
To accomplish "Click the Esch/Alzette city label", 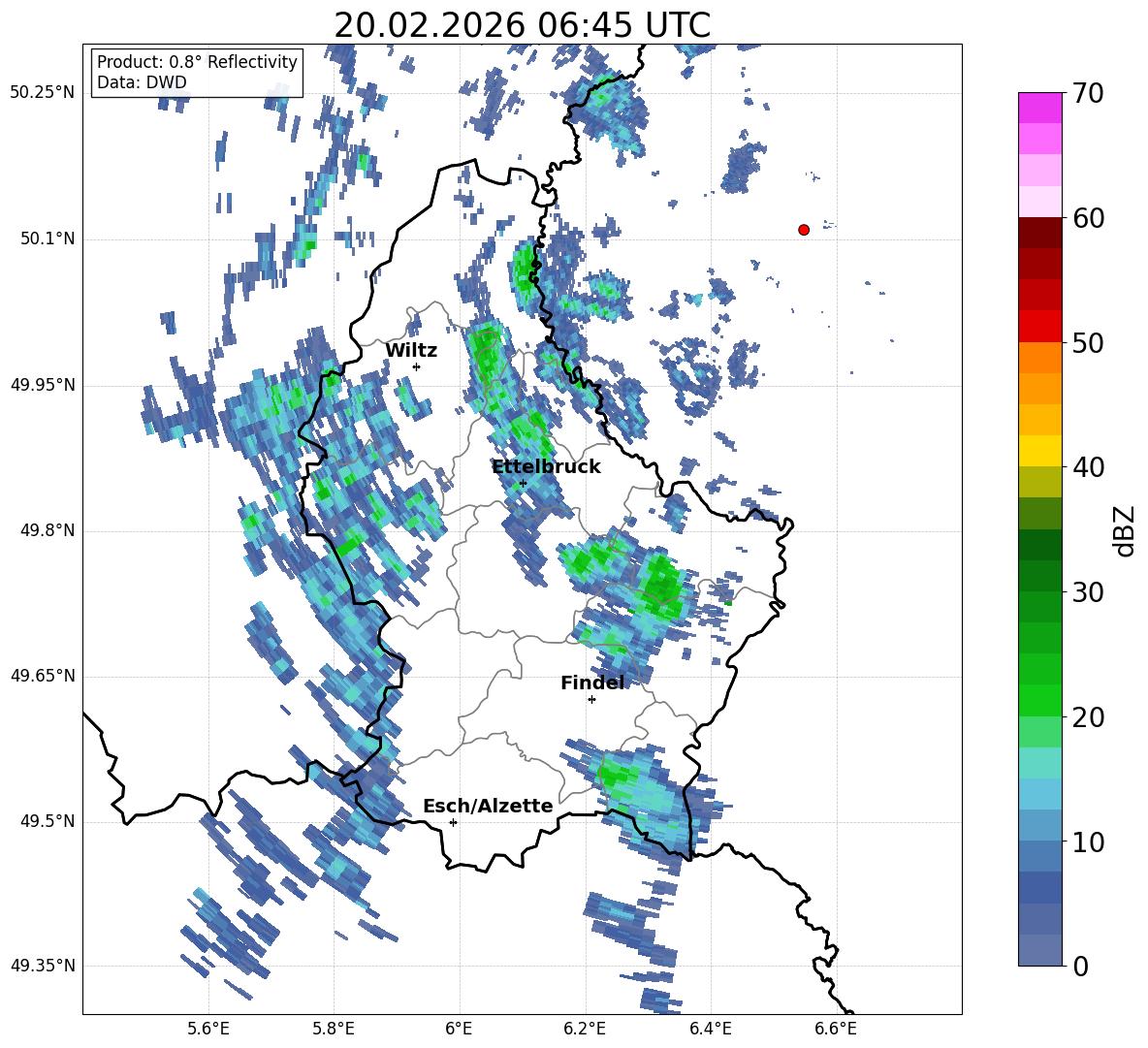I will tap(488, 807).
